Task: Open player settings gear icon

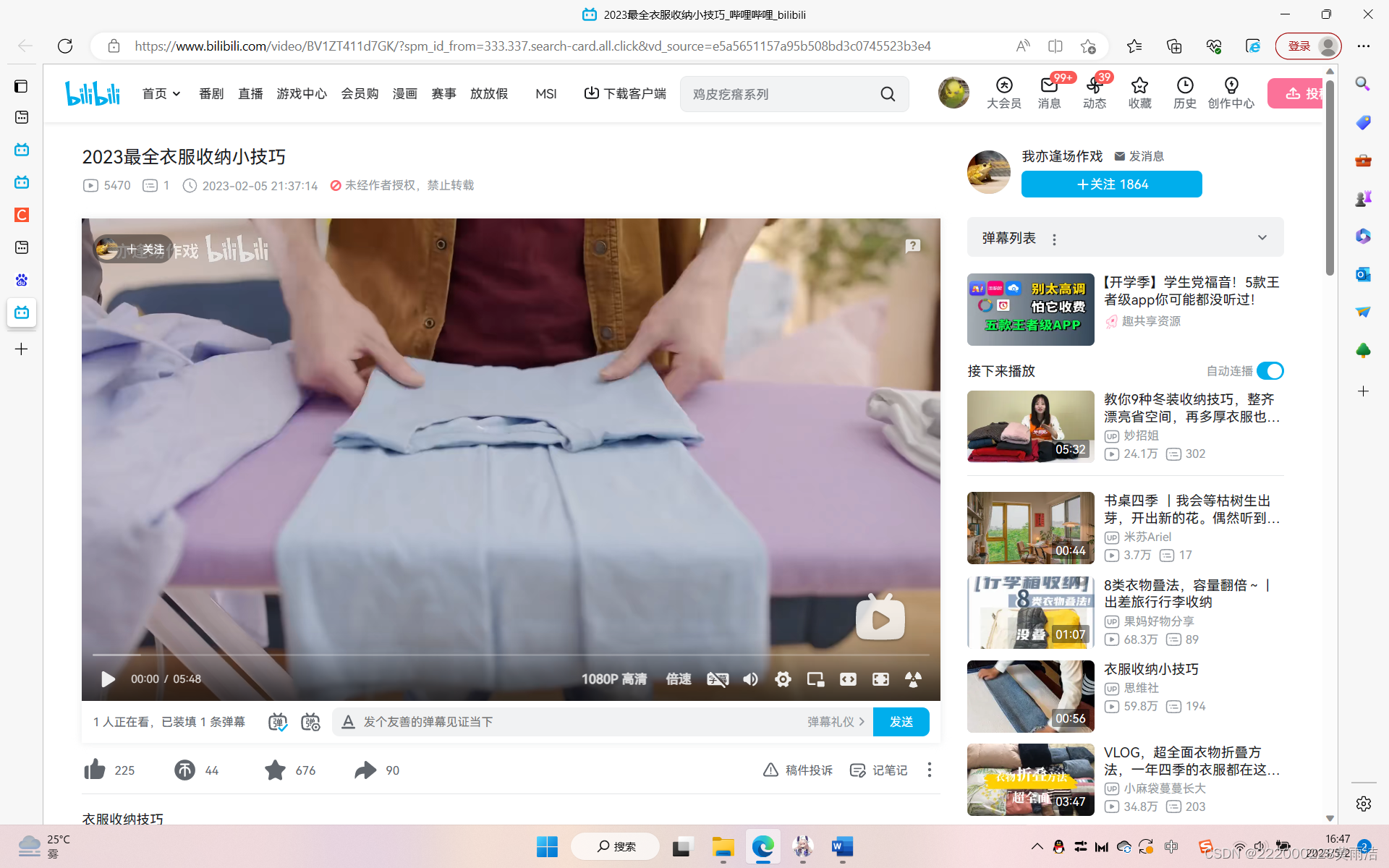Action: click(x=783, y=679)
